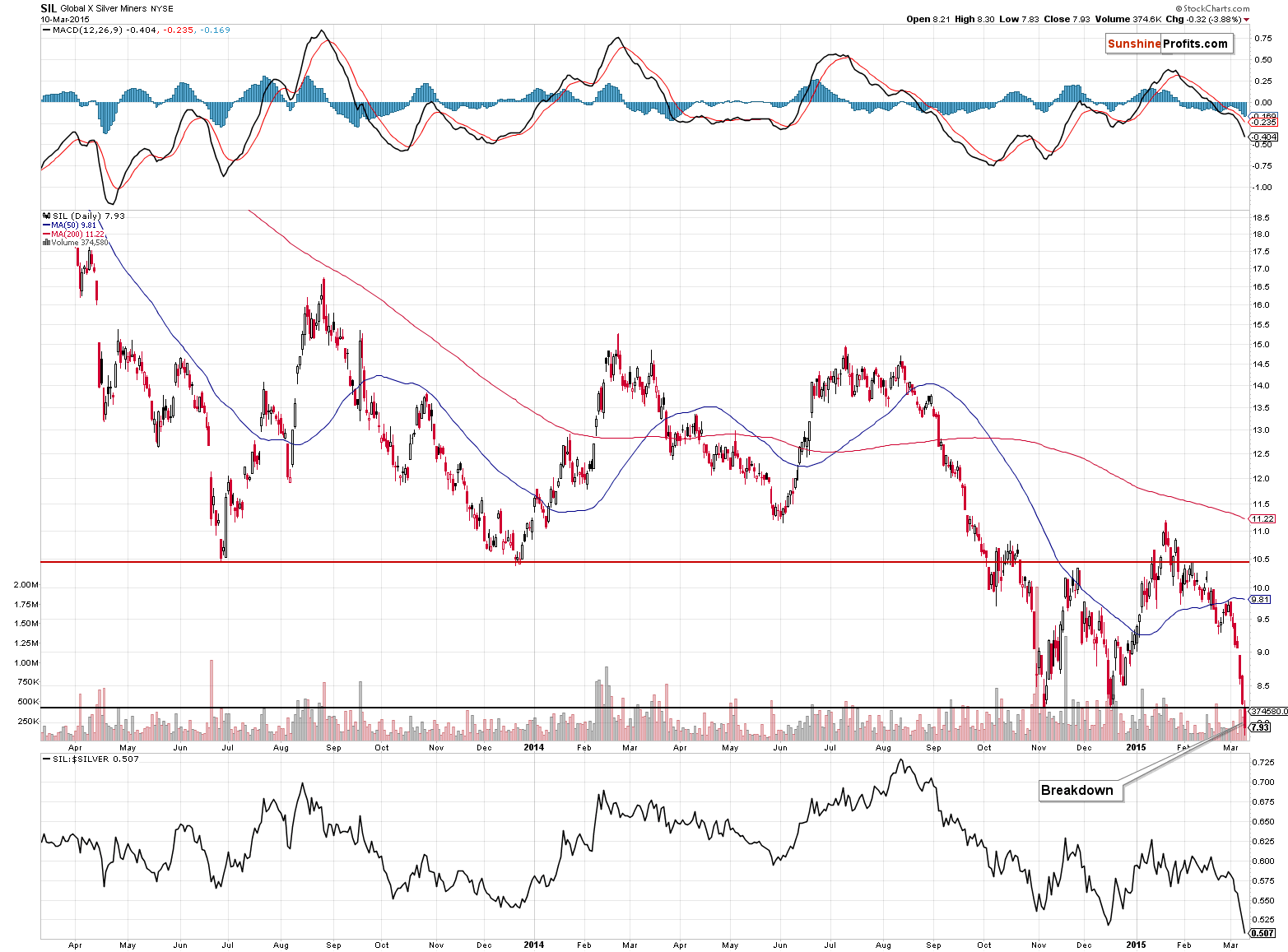This screenshot has height=952, width=1288.
Task: Click the candlestick icon beside SIL (Daily)
Action: tap(46, 216)
